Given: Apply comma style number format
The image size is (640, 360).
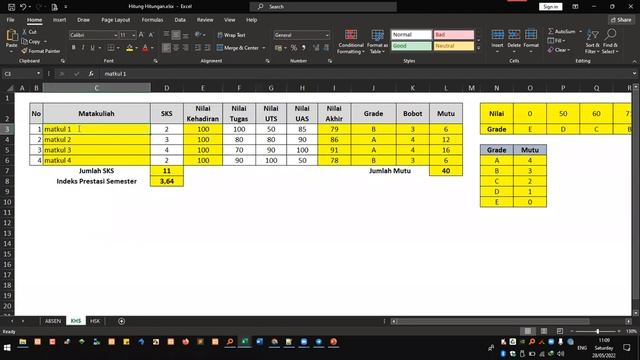Looking at the screenshot, I should pos(304,48).
